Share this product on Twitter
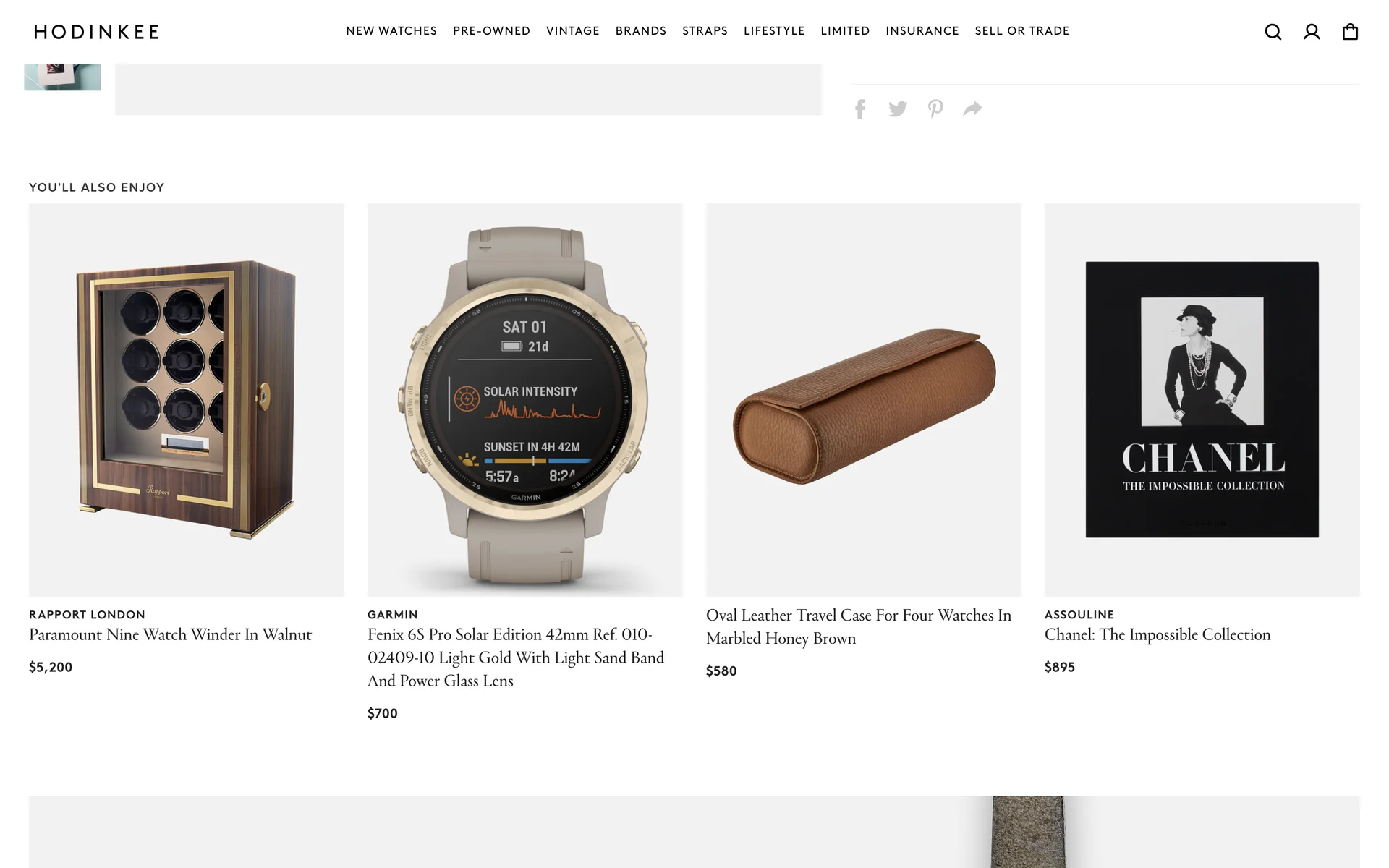The height and width of the screenshot is (868, 1389). (x=898, y=109)
